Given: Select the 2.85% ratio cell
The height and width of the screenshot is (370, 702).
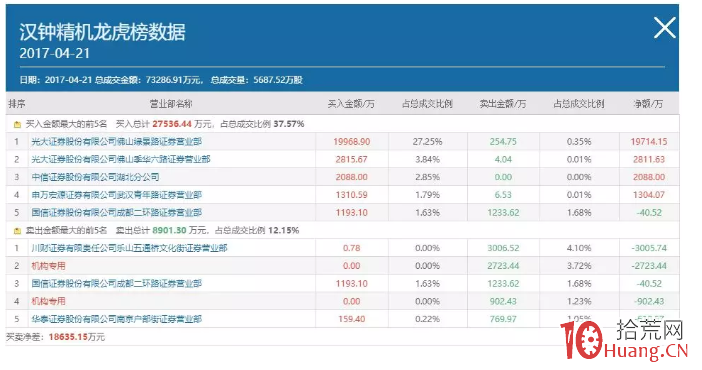Looking at the screenshot, I should point(428,177).
